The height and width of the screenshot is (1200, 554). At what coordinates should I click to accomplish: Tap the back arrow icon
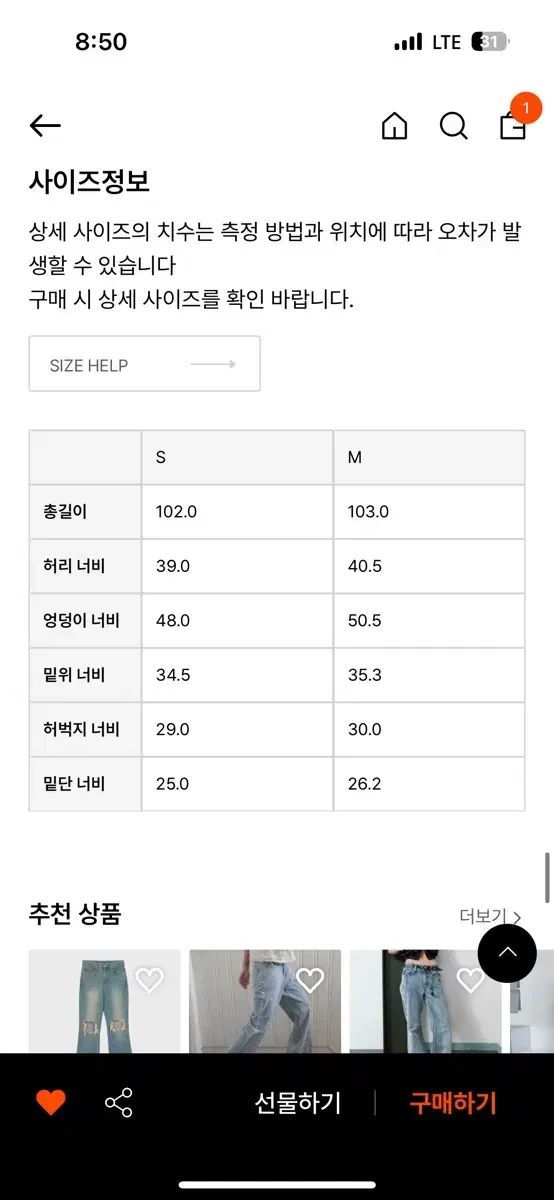[45, 125]
